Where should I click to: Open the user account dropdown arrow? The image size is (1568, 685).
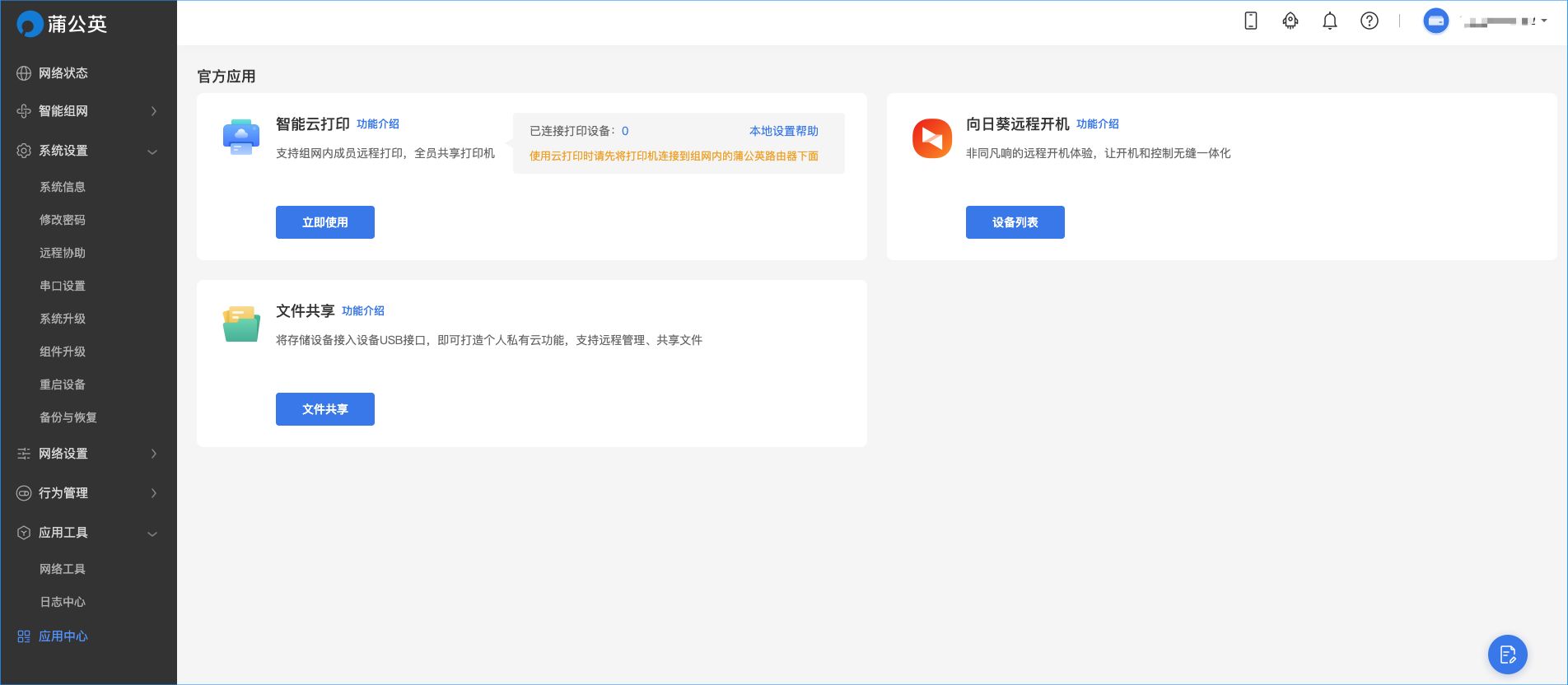click(1543, 21)
